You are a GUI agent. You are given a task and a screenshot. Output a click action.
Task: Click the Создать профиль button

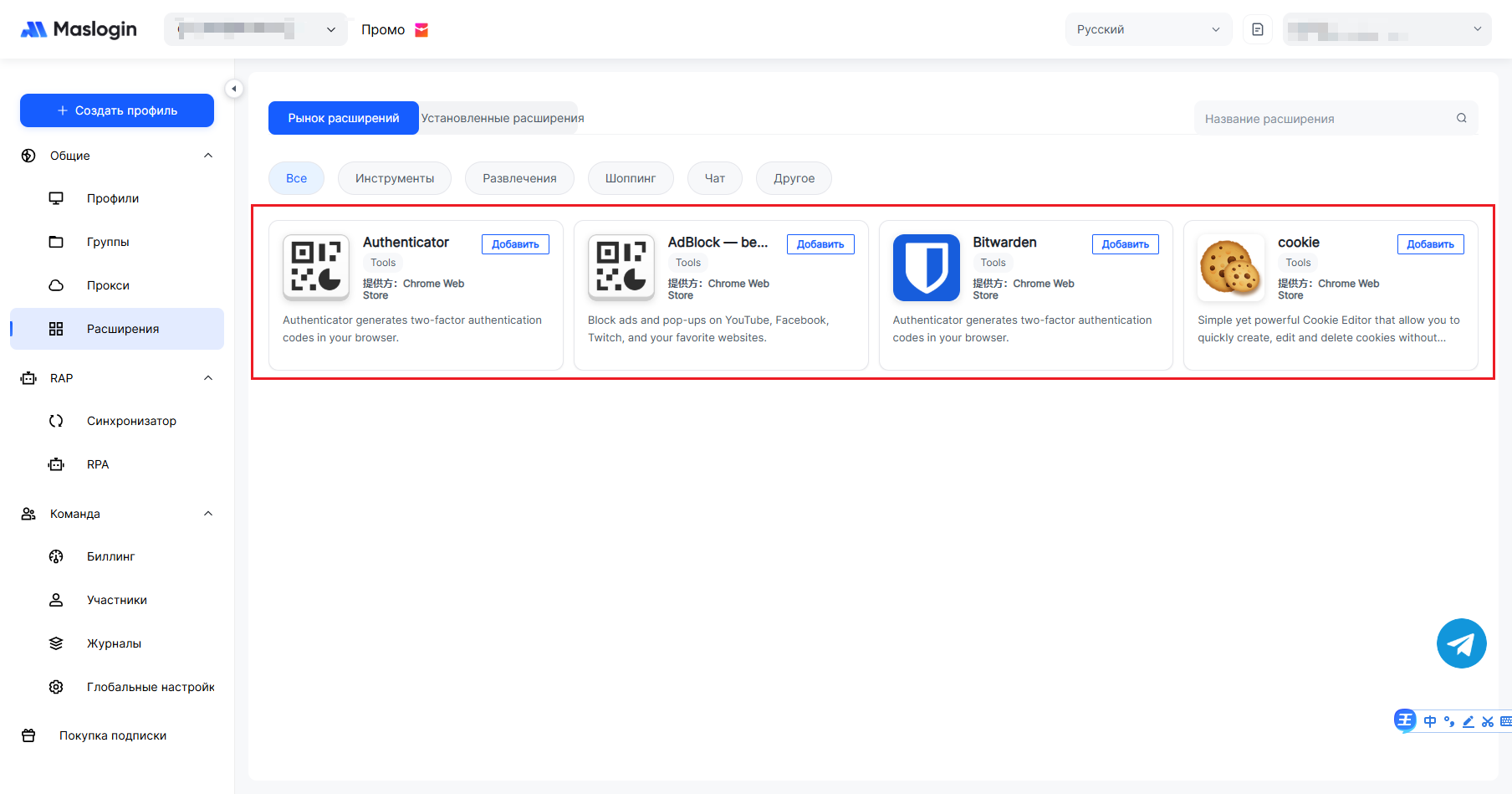tap(117, 110)
